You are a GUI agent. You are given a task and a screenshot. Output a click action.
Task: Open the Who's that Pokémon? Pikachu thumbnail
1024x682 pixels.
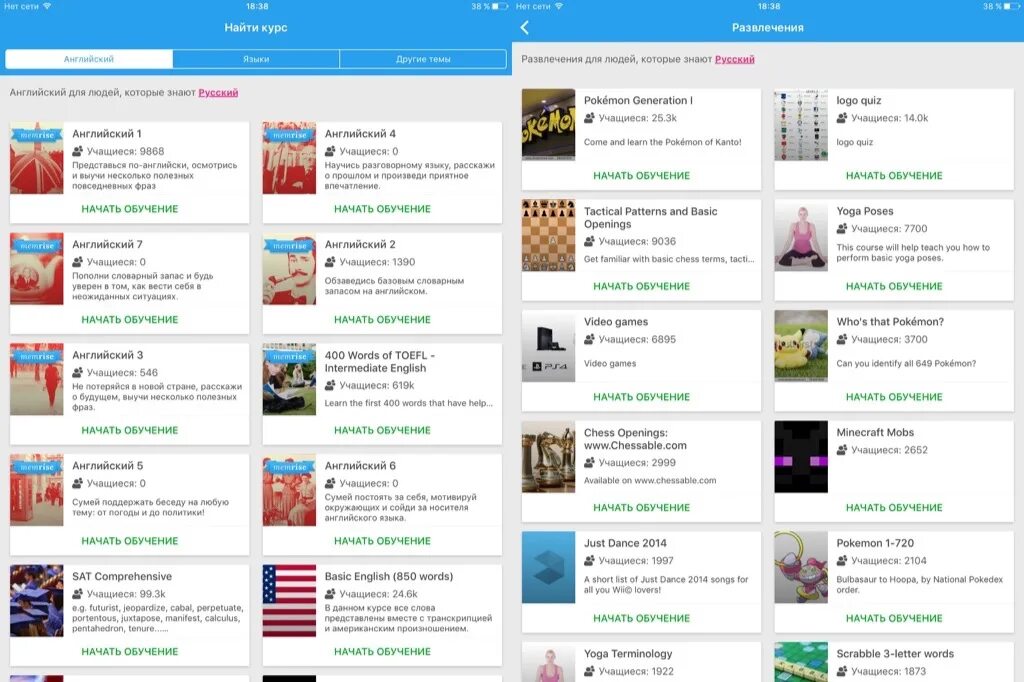pos(801,346)
